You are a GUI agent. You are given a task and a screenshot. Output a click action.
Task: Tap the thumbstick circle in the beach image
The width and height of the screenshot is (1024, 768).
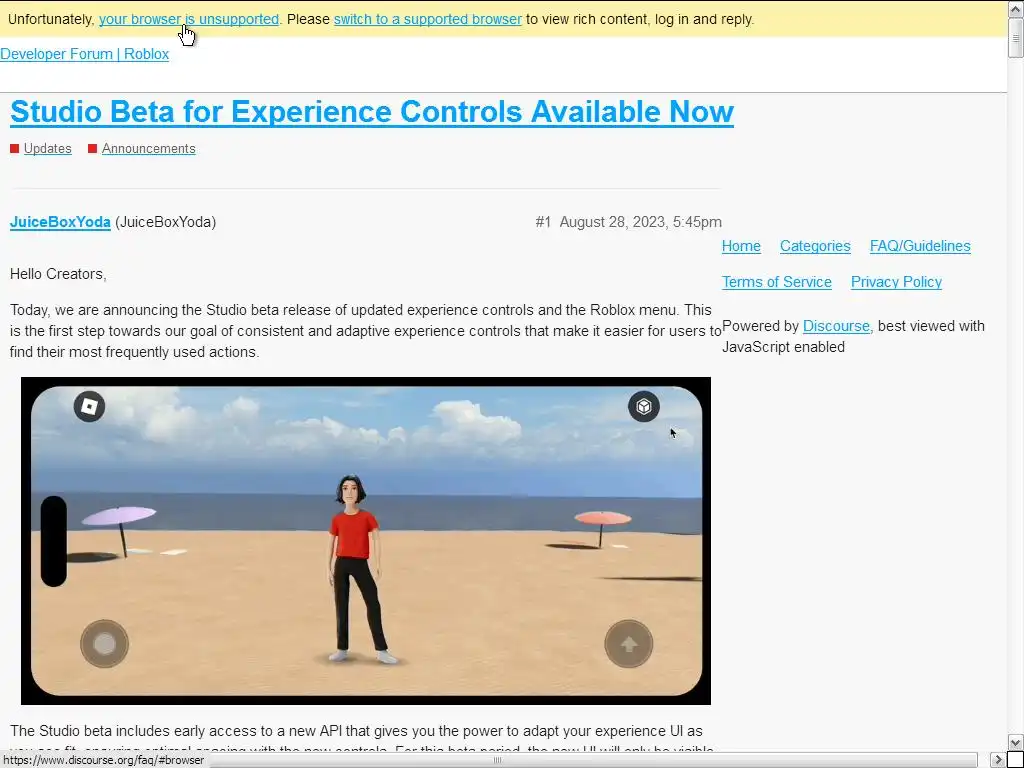click(104, 644)
